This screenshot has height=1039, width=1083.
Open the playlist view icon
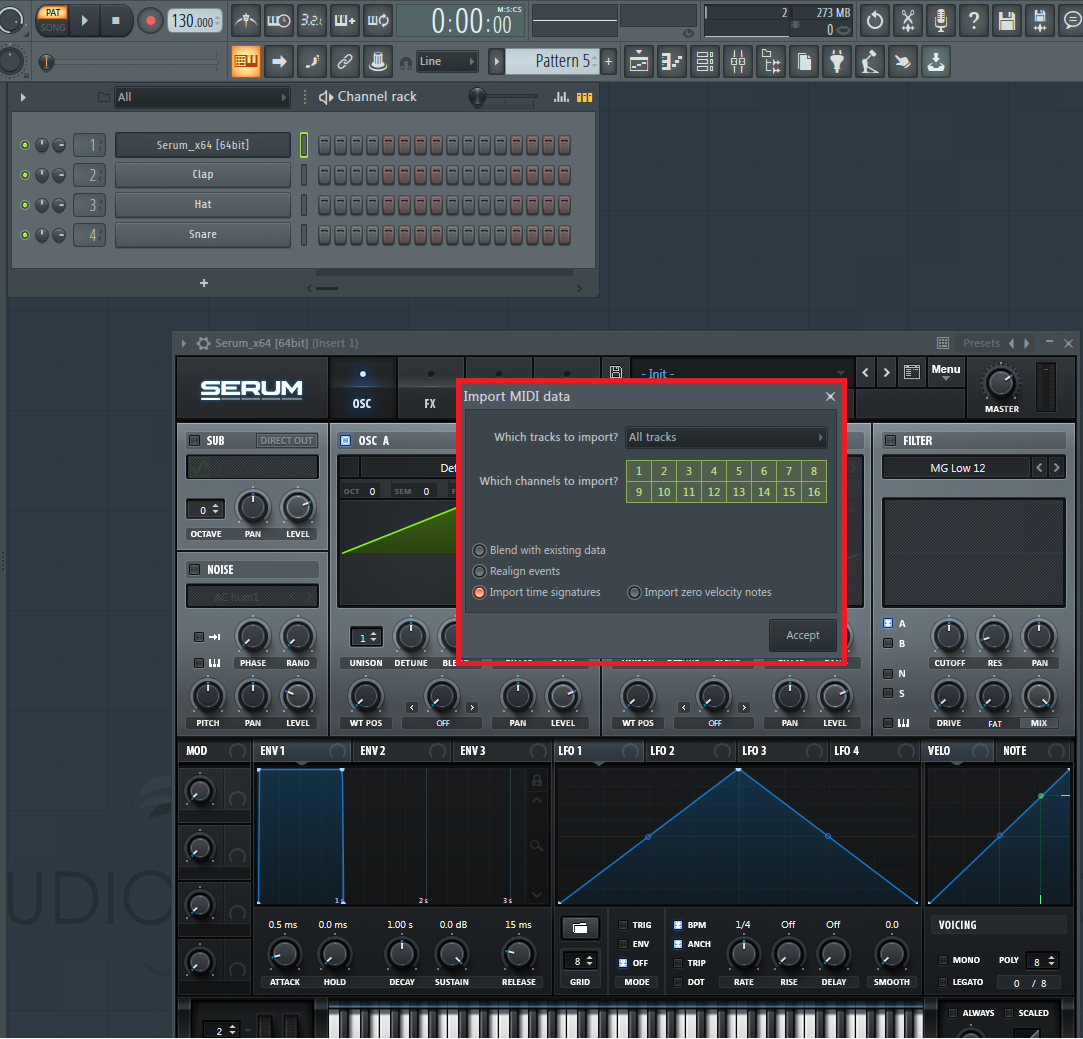click(x=639, y=62)
